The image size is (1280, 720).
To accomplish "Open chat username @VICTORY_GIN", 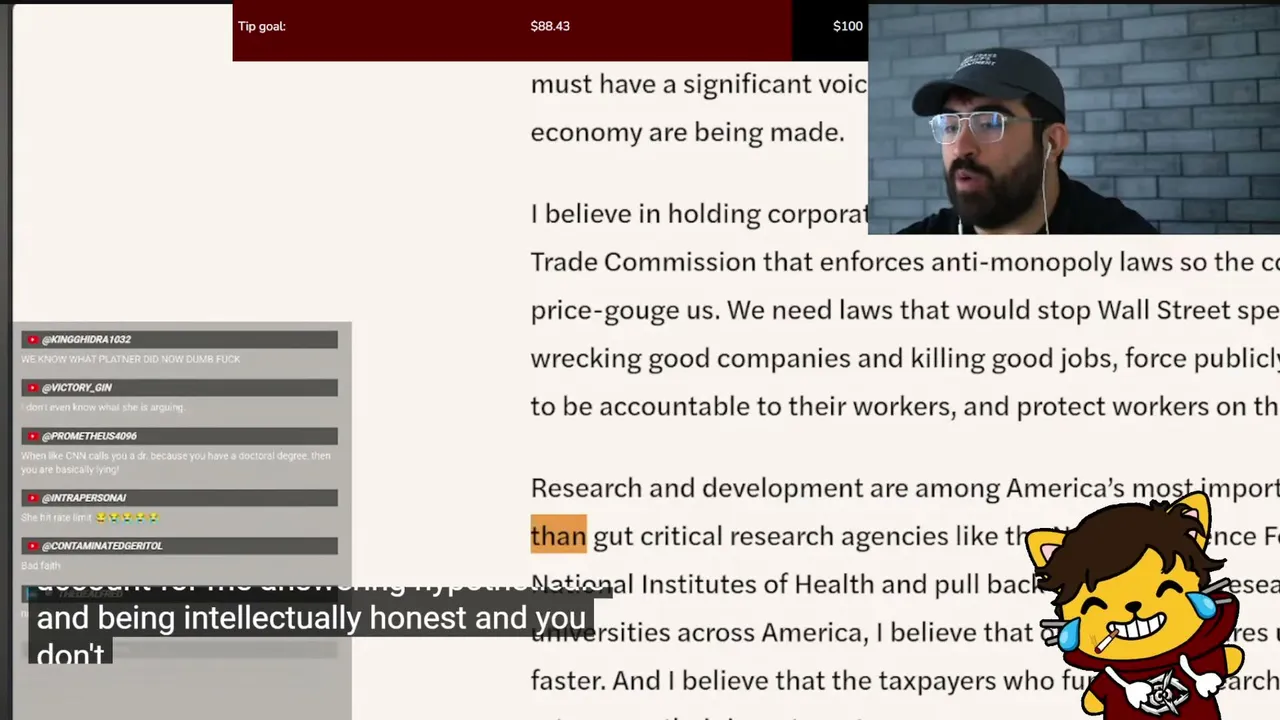I will pos(77,388).
